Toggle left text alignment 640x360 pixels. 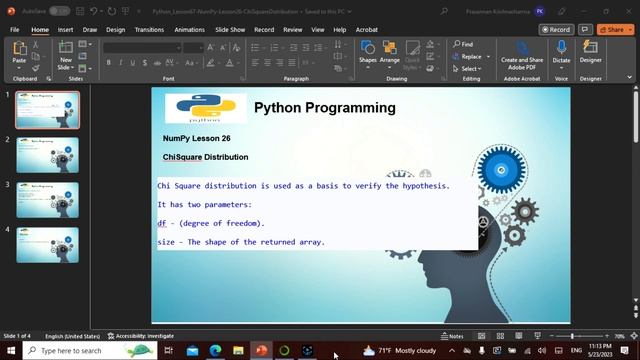[x=255, y=63]
